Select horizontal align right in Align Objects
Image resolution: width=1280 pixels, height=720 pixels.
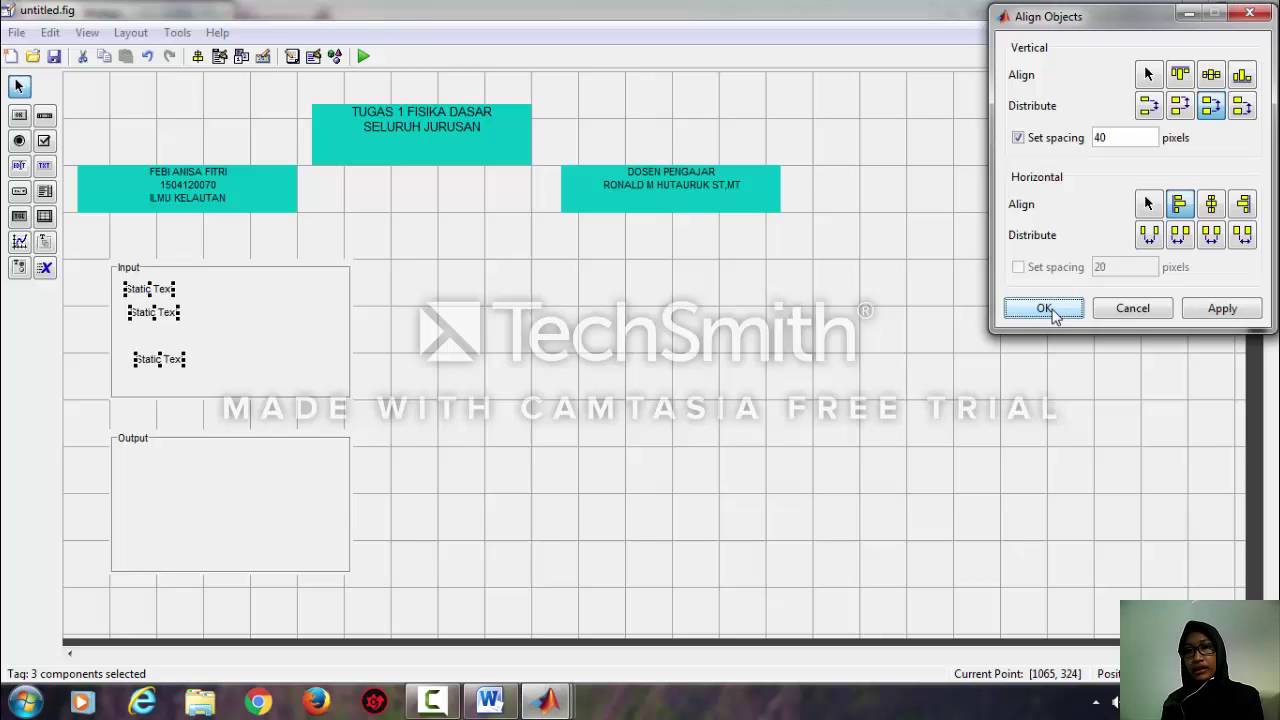click(1242, 204)
